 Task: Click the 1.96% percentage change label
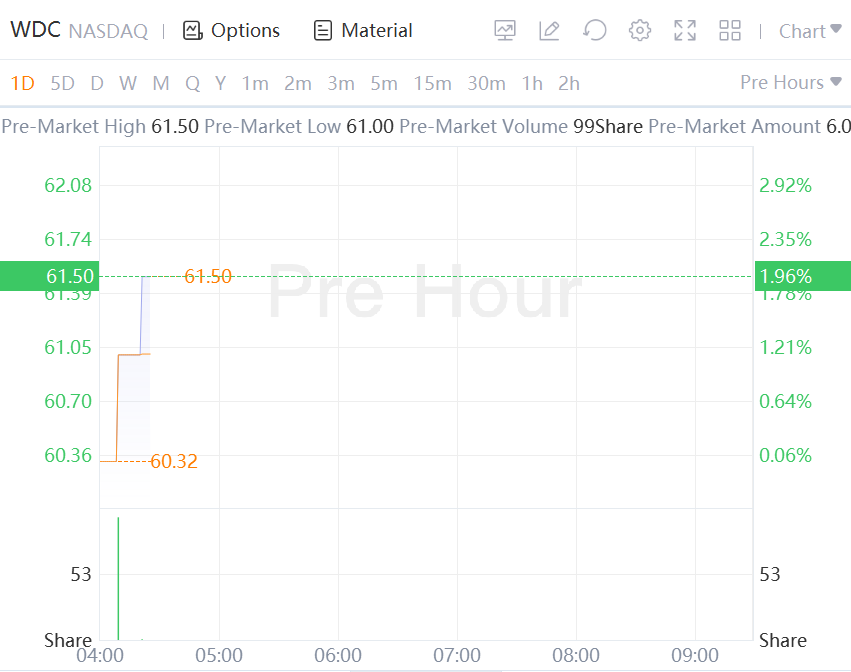click(785, 276)
